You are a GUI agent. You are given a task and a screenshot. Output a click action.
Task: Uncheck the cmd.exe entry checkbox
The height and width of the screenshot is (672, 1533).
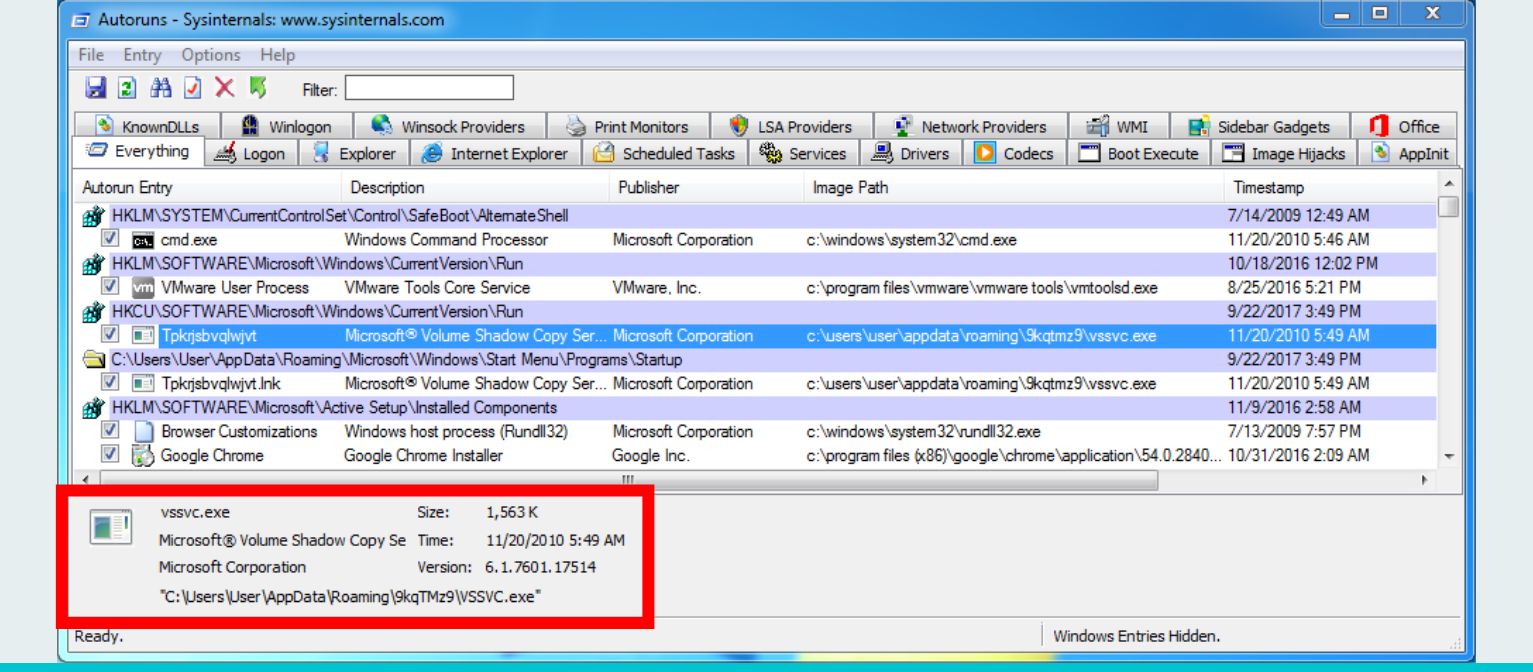pyautogui.click(x=112, y=240)
